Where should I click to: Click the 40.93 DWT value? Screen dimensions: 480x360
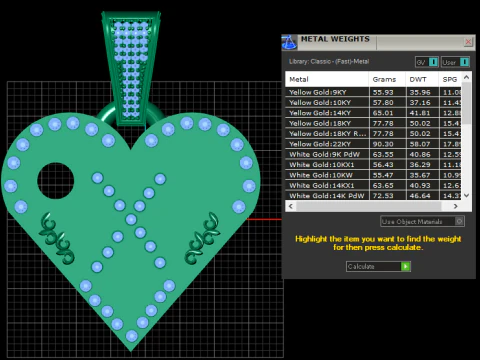pos(420,185)
